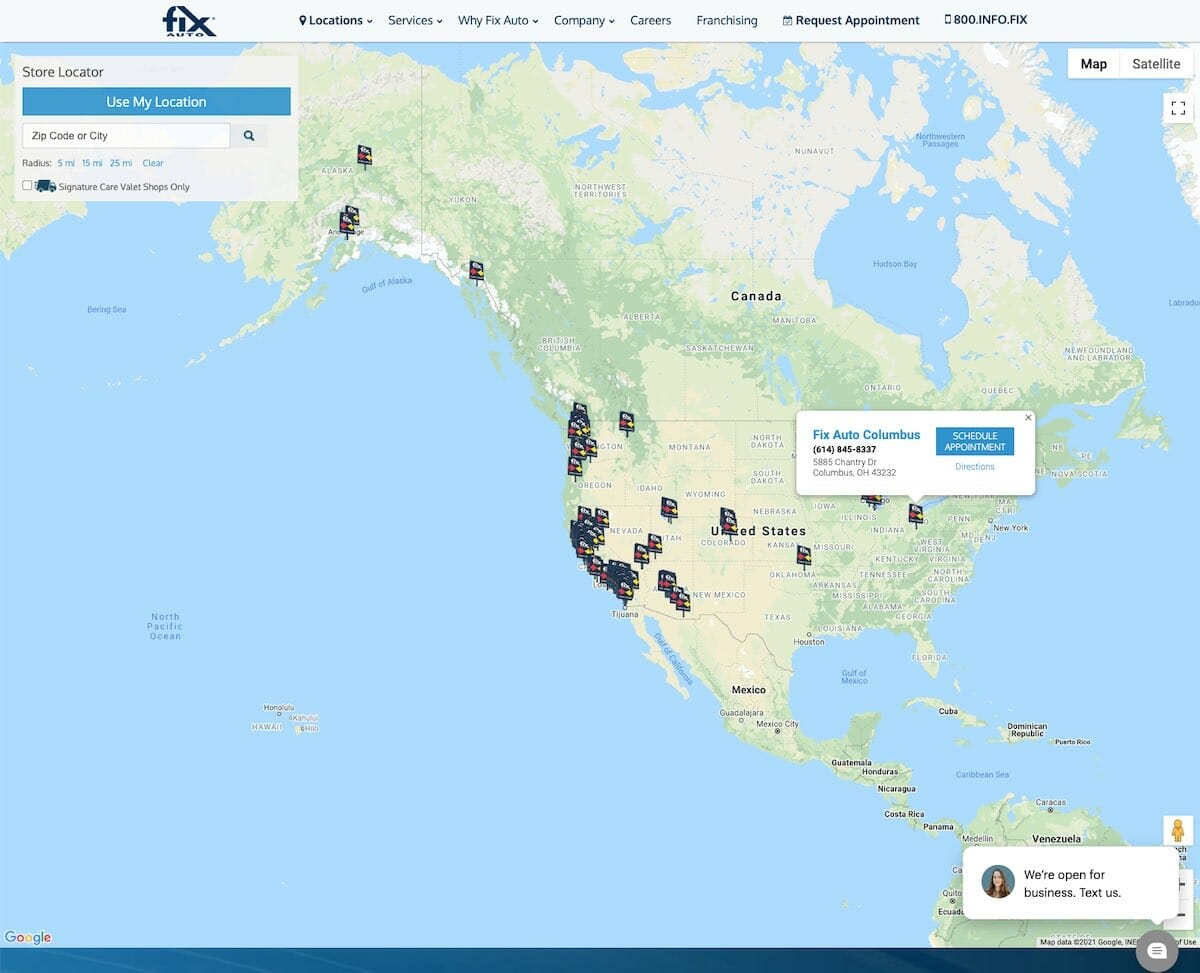Toggle fullscreen map view
The image size is (1200, 973).
pos(1178,108)
